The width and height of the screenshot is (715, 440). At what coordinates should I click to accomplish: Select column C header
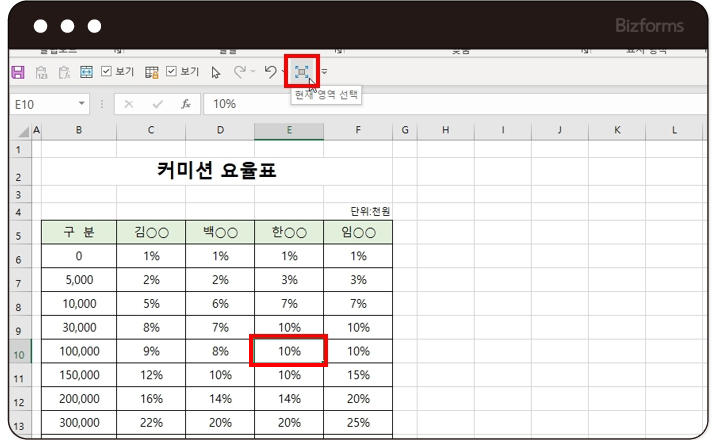(151, 130)
